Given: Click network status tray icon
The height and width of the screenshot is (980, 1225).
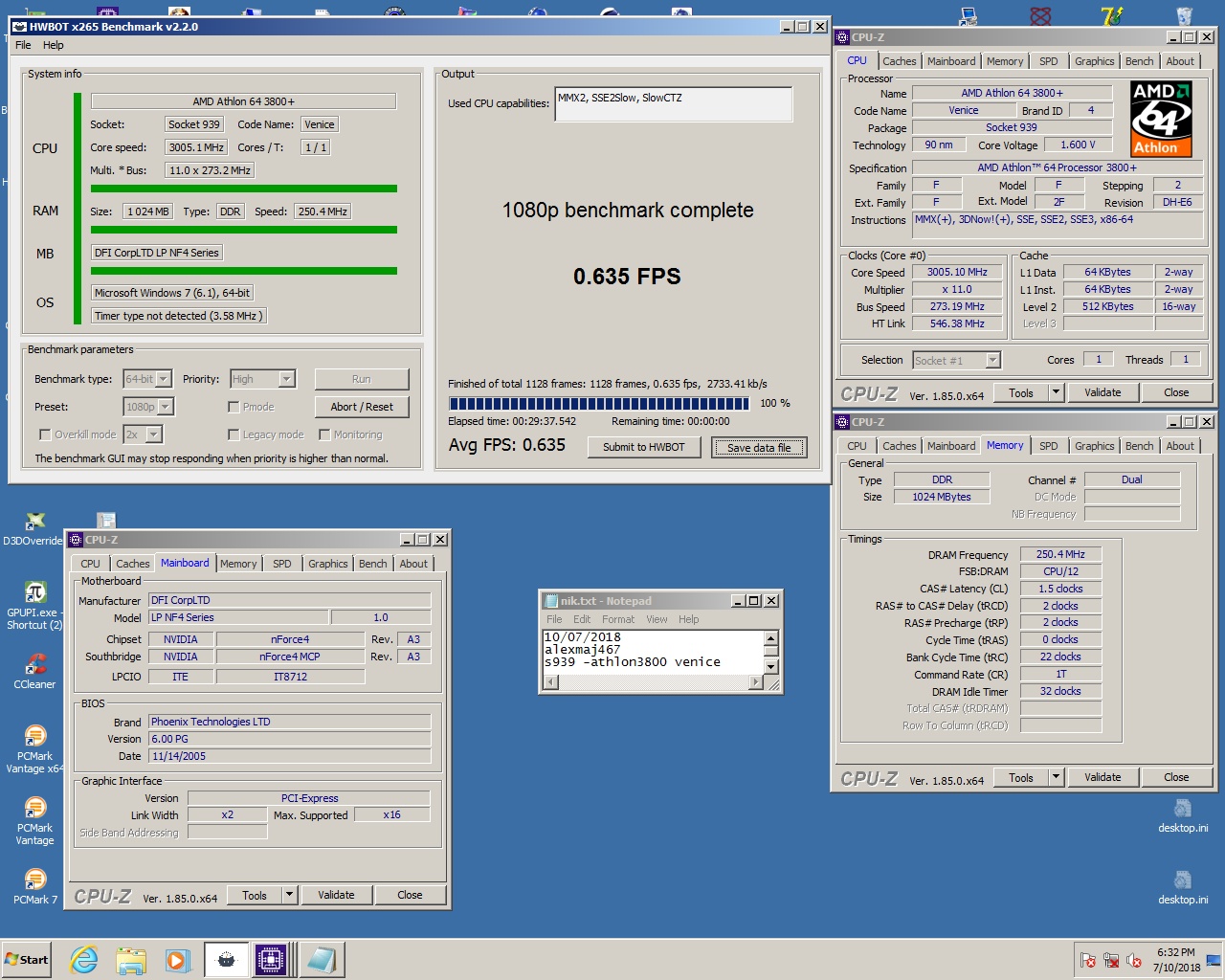Looking at the screenshot, I should click(x=1111, y=960).
